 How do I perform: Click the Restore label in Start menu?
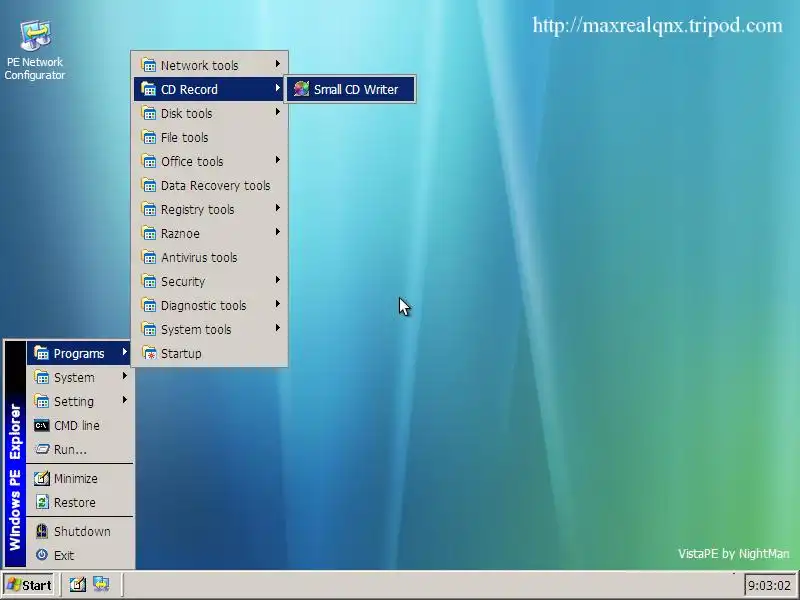click(74, 503)
